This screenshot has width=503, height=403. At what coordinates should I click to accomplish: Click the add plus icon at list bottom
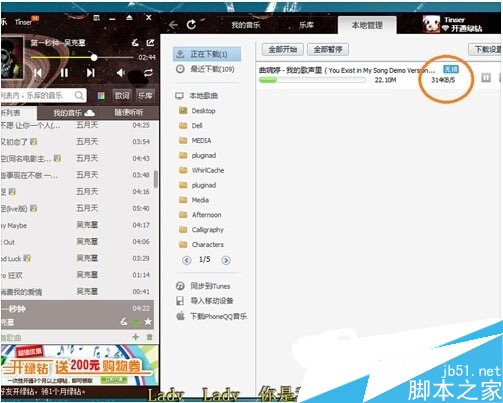pyautogui.click(x=136, y=337)
